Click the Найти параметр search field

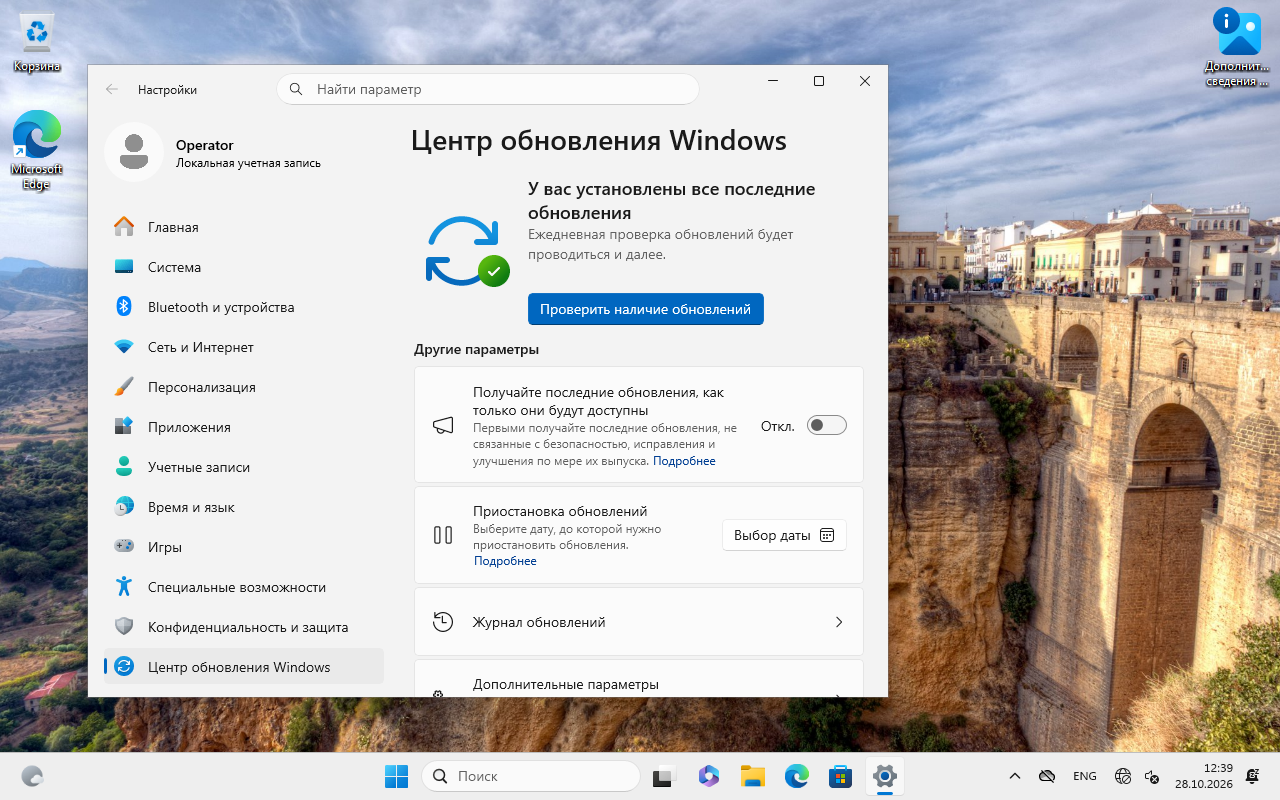pyautogui.click(x=488, y=89)
